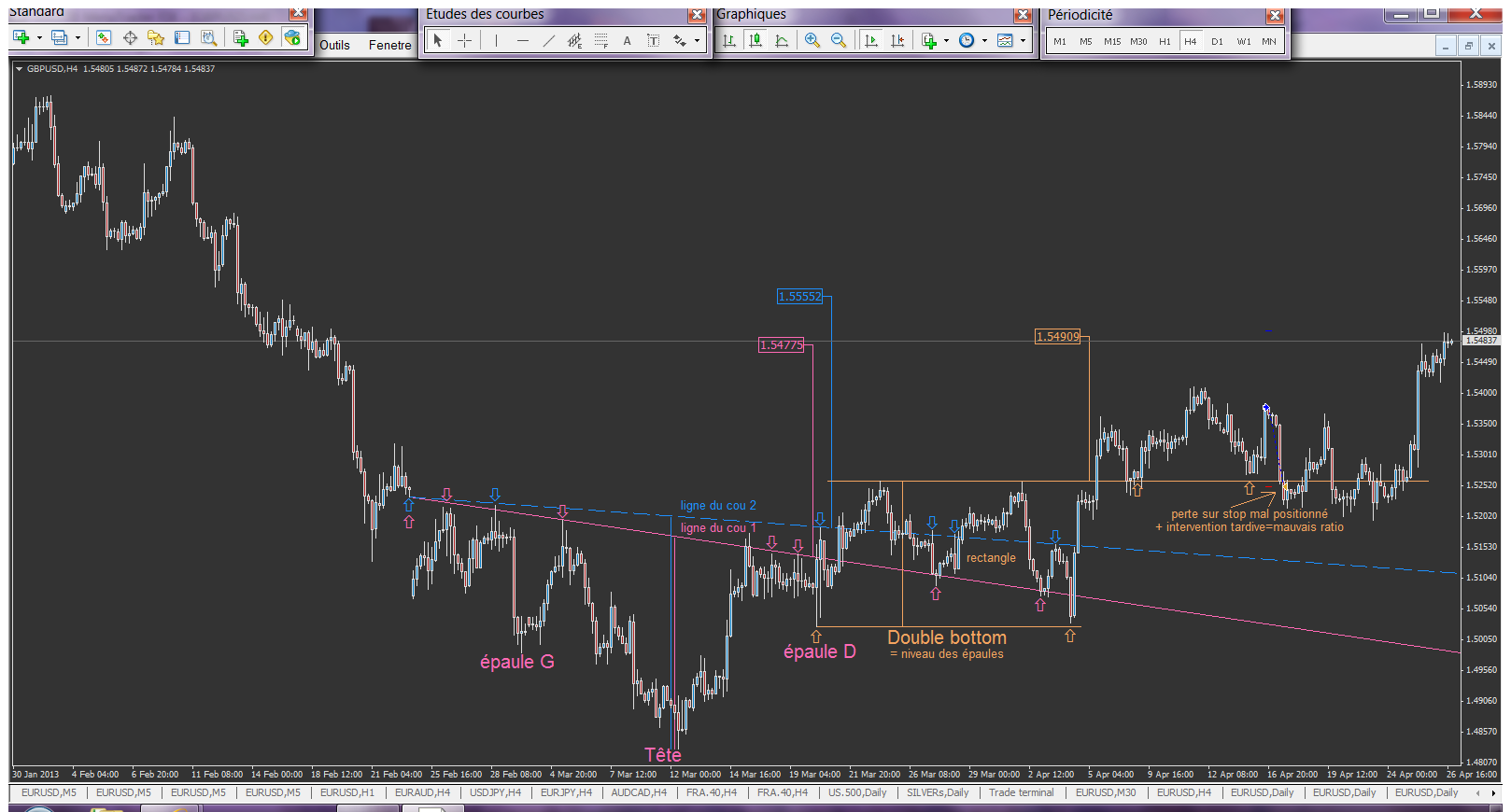1511x812 pixels.
Task: Set periodicity to M15
Action: pyautogui.click(x=1112, y=41)
